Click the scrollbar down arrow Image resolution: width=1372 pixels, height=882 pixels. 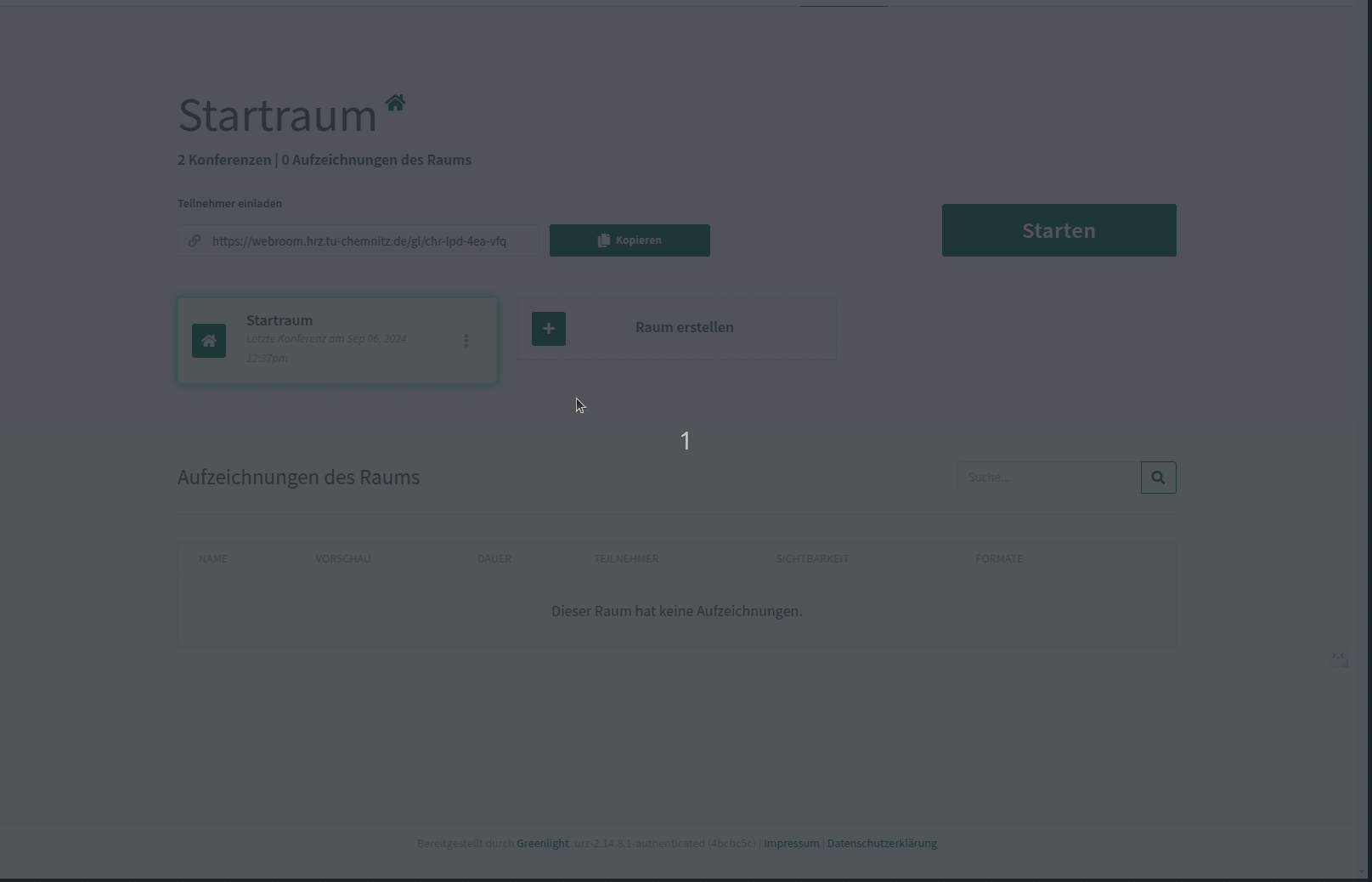[1361, 872]
